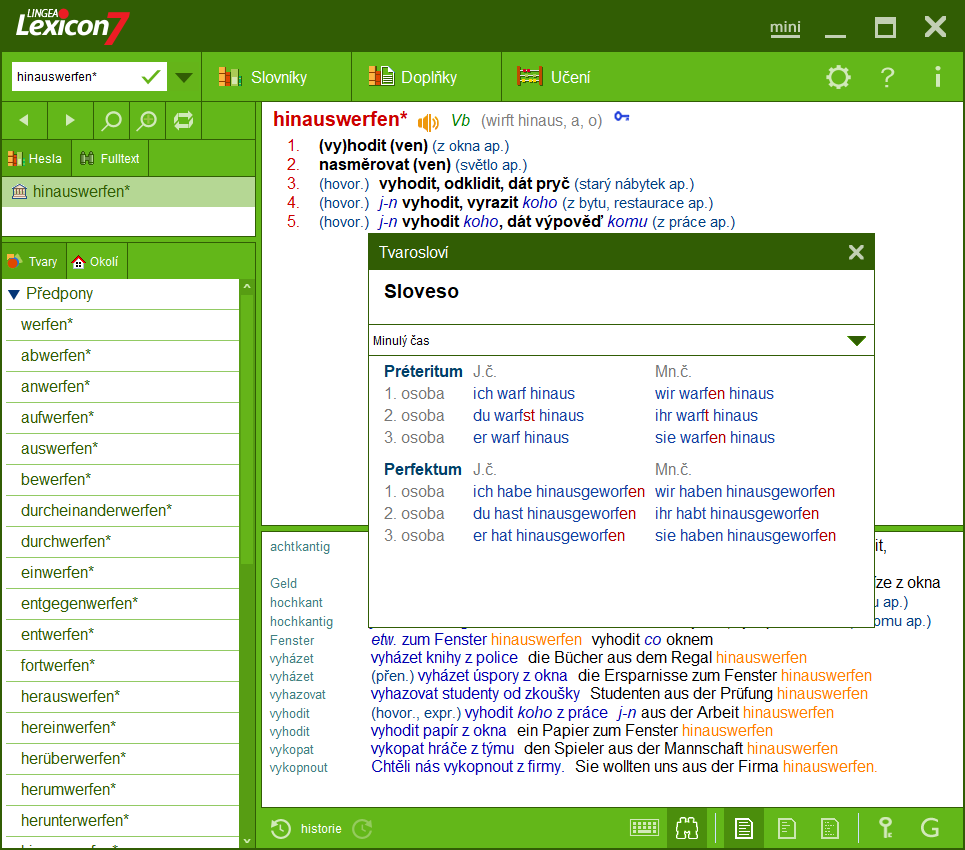The height and width of the screenshot is (850, 965).
Task: Click scroll-down arrow of prefix list
Action: [247, 841]
